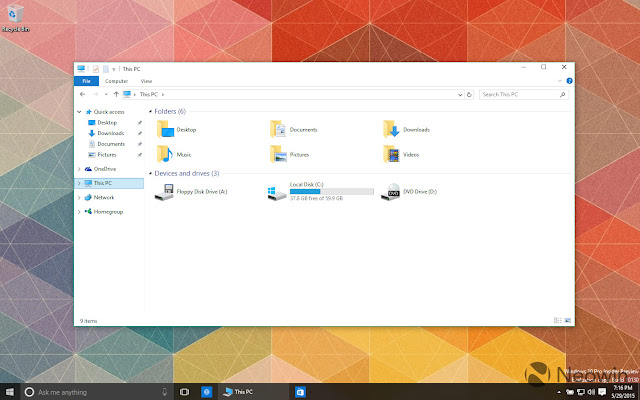Go up one level with Up arrow
Viewport: 640px width, 400px height.
pyautogui.click(x=116, y=94)
